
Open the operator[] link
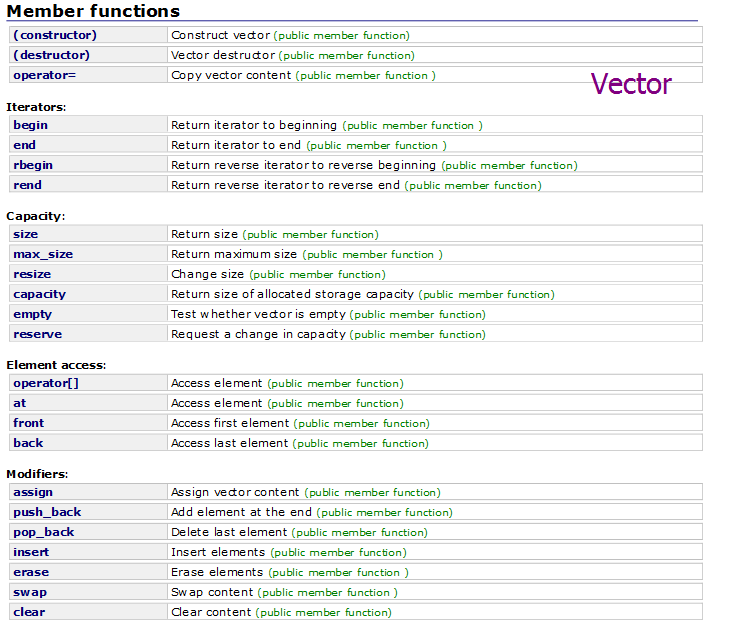(x=46, y=383)
